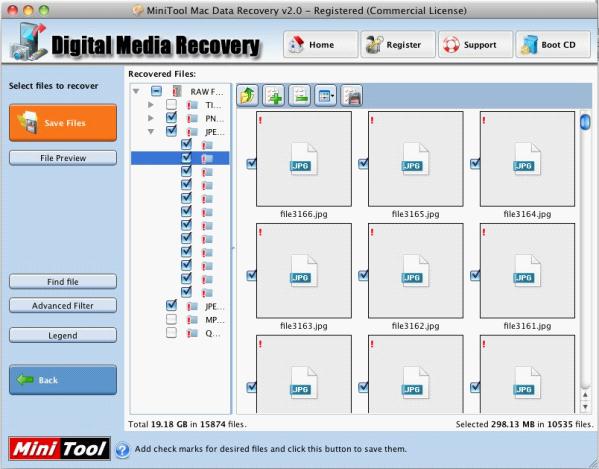
Task: Click the Find file button
Action: [x=63, y=282]
